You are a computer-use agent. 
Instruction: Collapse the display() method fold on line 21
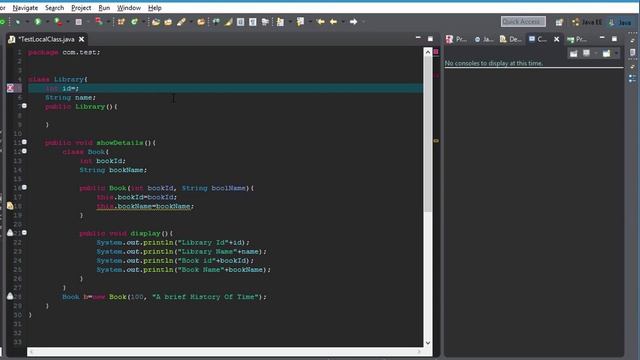24,233
